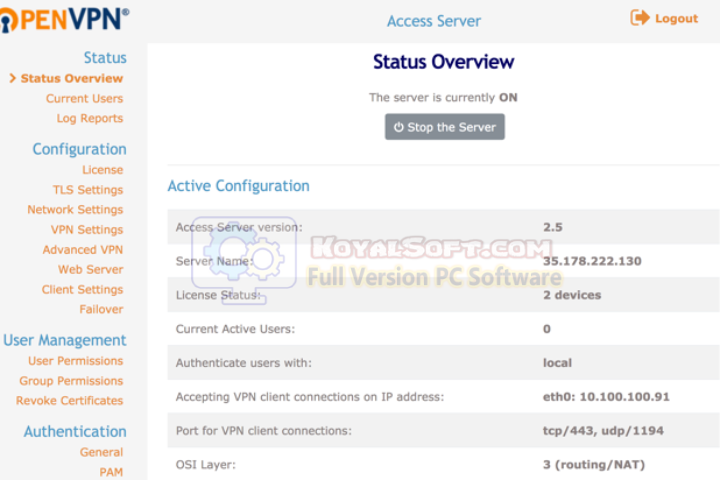Click the Access Server version label
The image size is (720, 480).
tap(239, 227)
